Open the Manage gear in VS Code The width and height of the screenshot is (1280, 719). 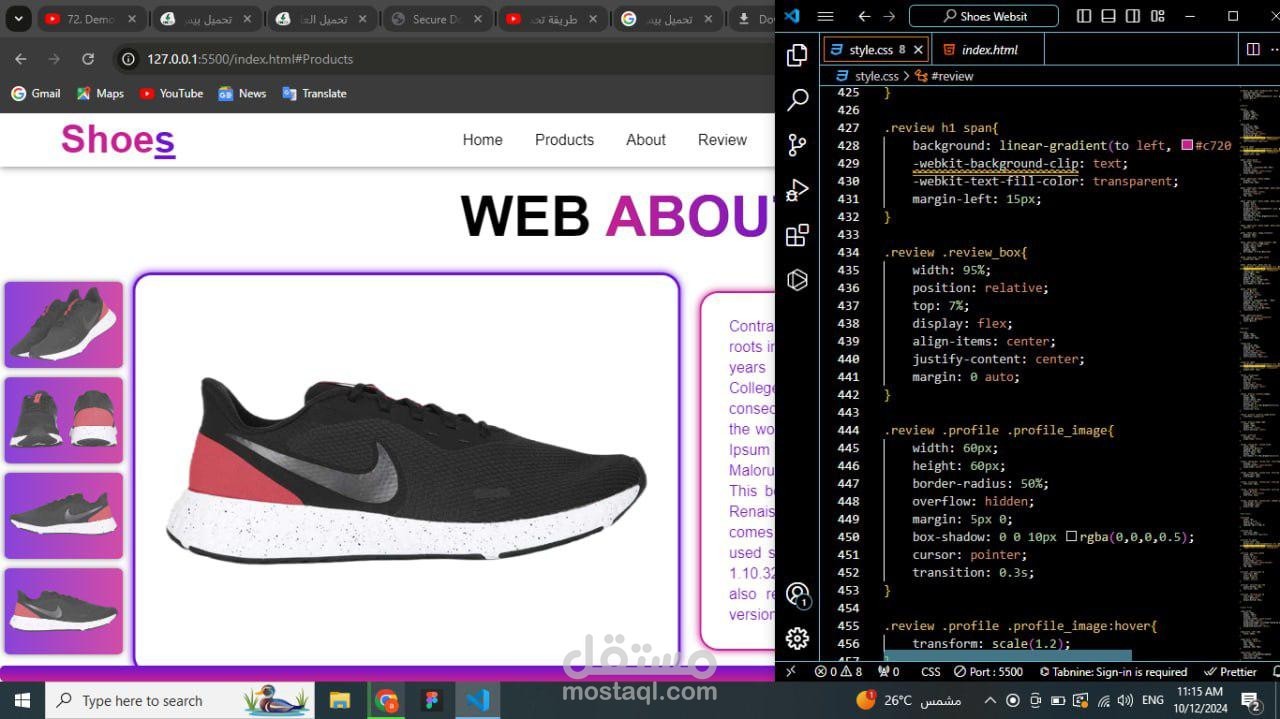tap(797, 638)
